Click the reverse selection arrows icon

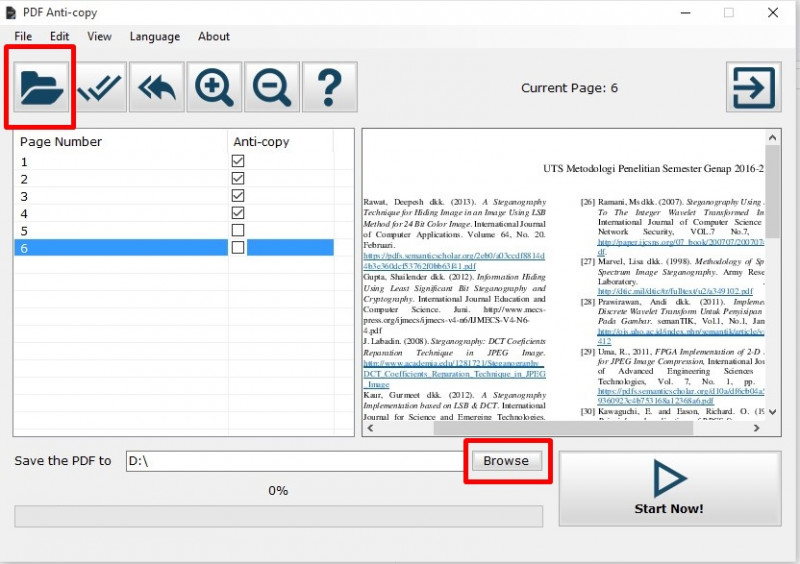(157, 87)
